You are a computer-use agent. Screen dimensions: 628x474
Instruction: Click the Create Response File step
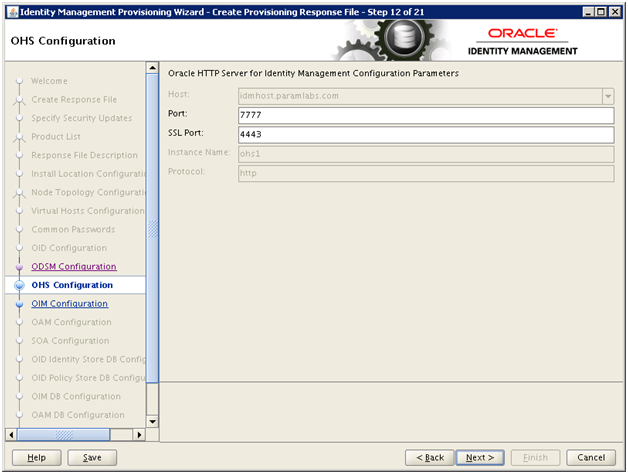pyautogui.click(x=74, y=99)
